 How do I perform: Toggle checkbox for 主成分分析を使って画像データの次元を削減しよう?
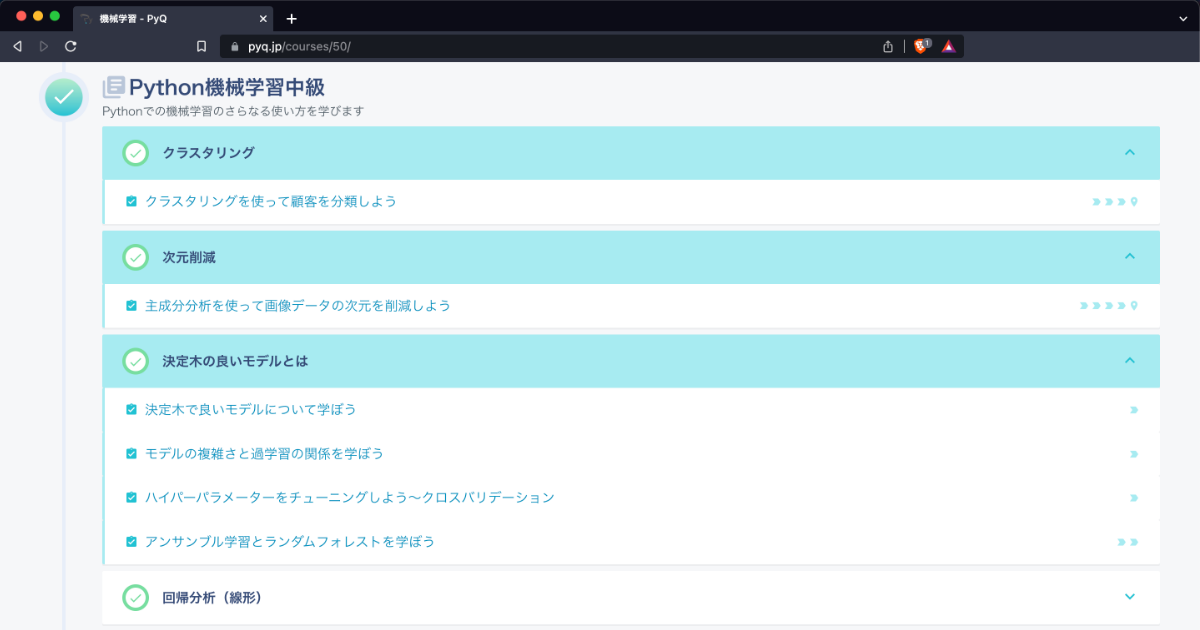pyautogui.click(x=131, y=305)
